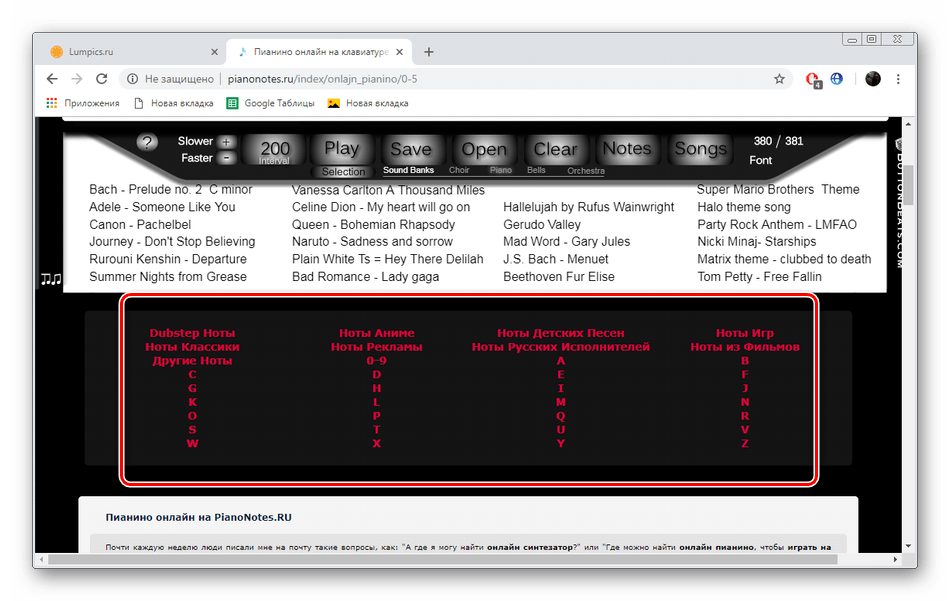Load song Super Mario Brothers Theme
The image size is (950, 601).
(x=778, y=190)
